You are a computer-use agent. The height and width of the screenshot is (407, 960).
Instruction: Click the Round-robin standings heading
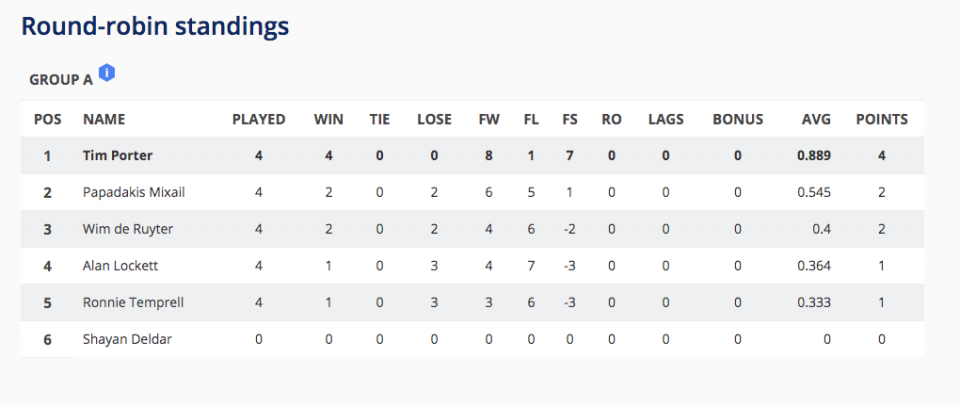(155, 26)
